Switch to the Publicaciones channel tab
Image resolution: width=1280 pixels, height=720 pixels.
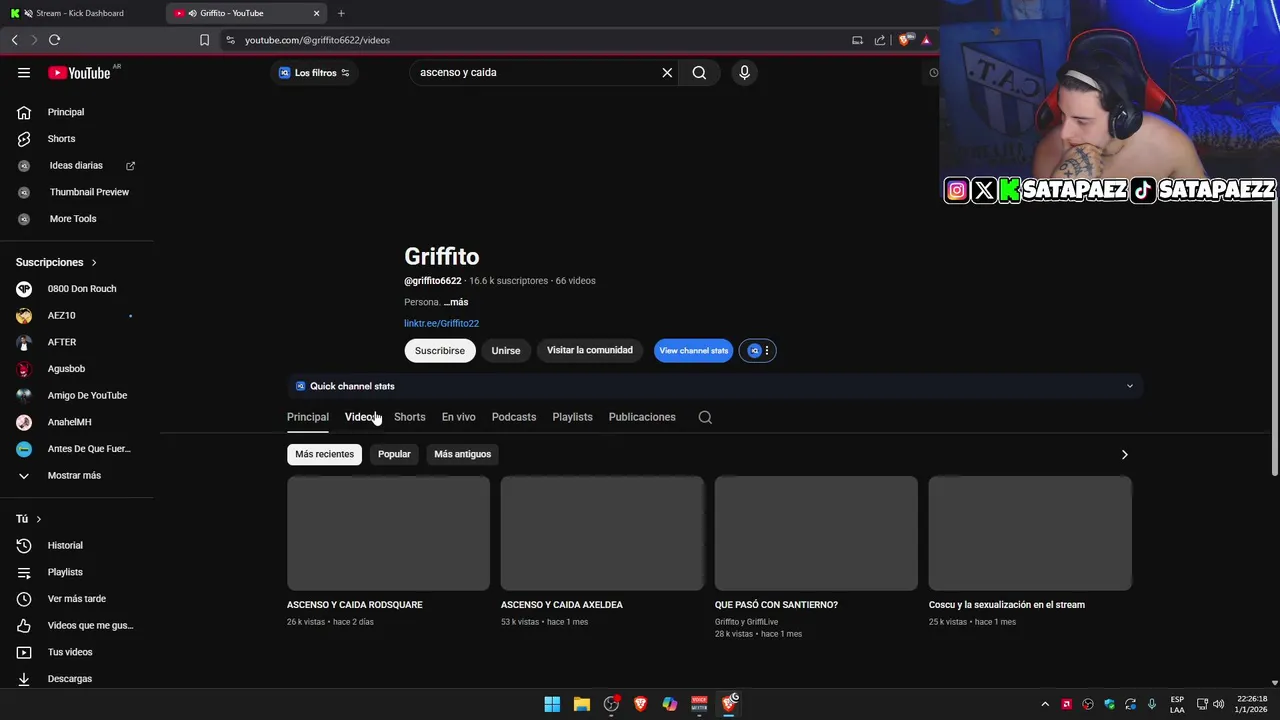click(x=642, y=417)
